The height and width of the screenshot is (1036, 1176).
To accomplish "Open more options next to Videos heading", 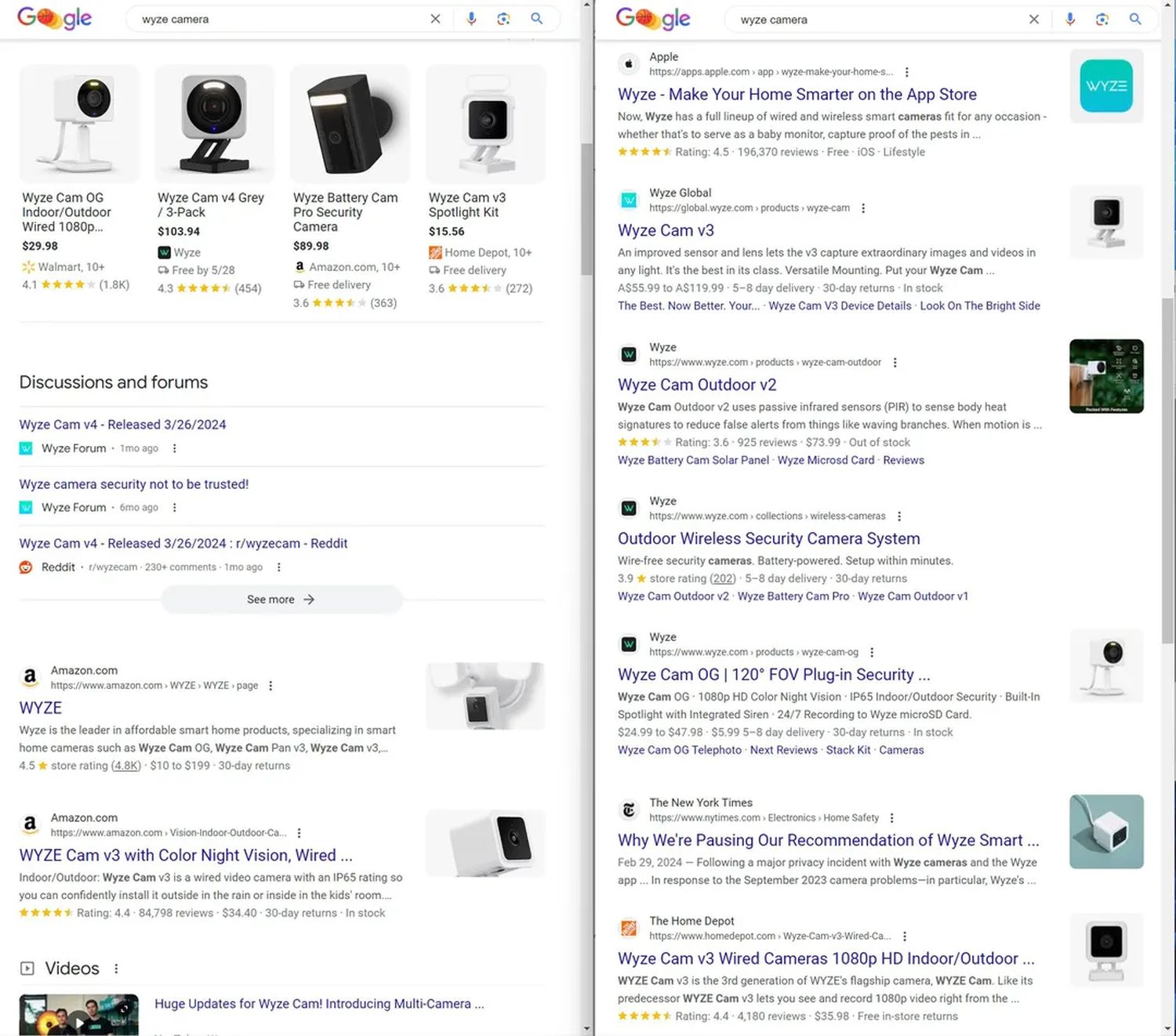I will [116, 969].
